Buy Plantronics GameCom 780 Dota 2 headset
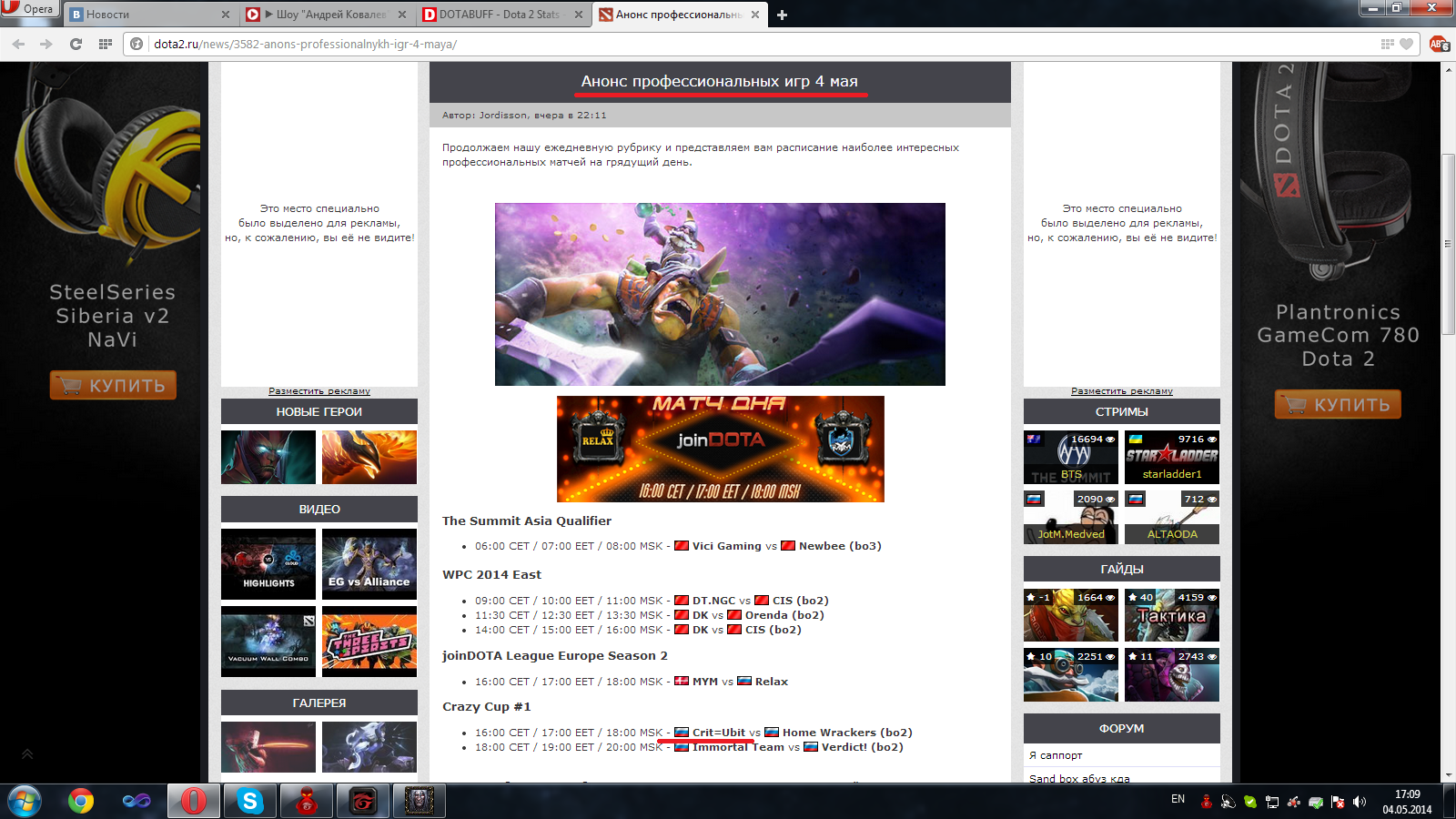 pyautogui.click(x=1338, y=404)
